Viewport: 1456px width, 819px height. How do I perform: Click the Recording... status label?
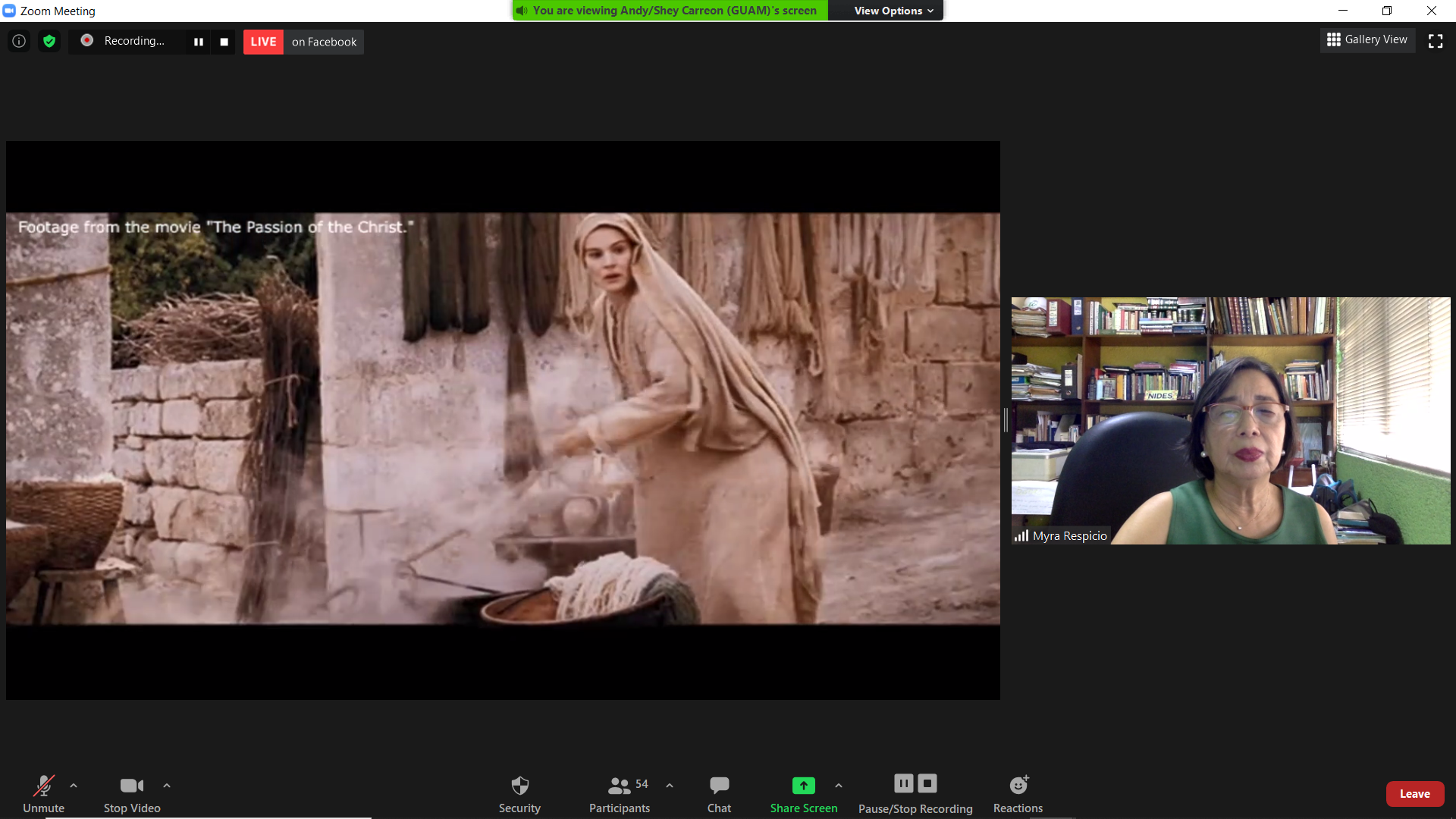pyautogui.click(x=134, y=41)
